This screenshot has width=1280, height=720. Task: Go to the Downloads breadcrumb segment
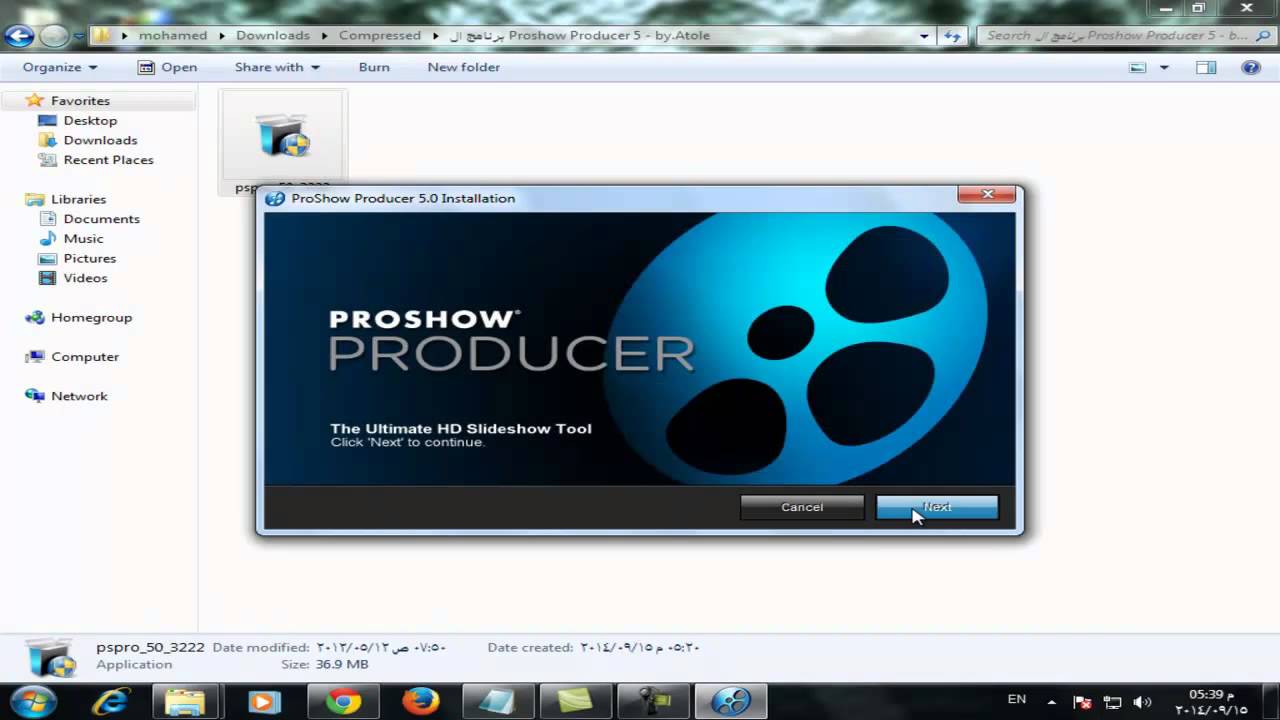pyautogui.click(x=273, y=35)
